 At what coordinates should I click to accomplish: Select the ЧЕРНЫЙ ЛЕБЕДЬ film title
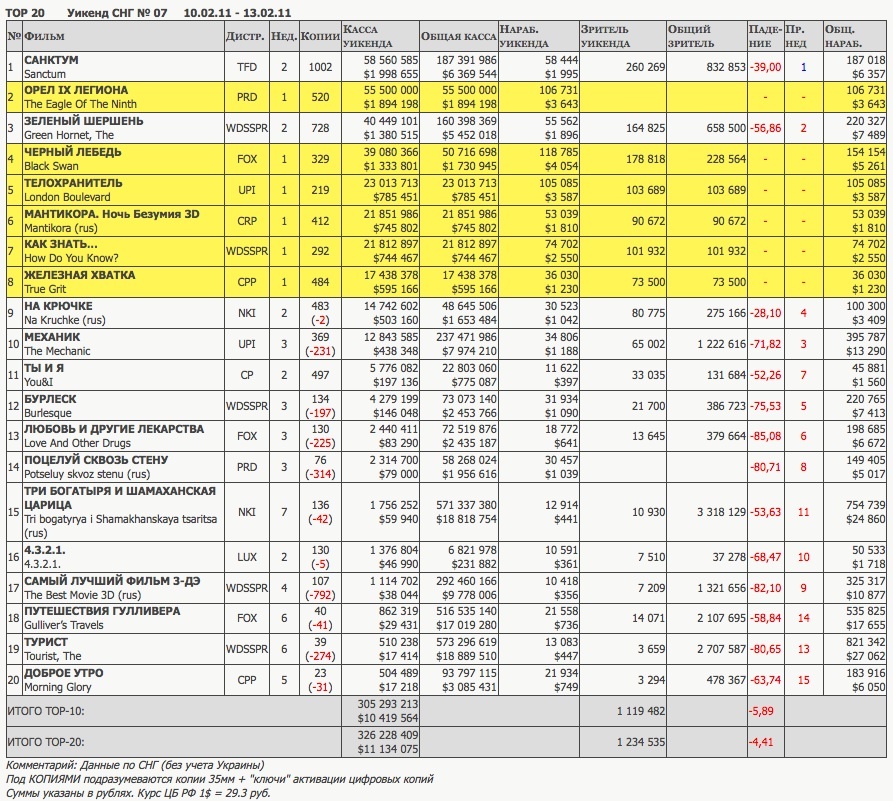tap(73, 152)
